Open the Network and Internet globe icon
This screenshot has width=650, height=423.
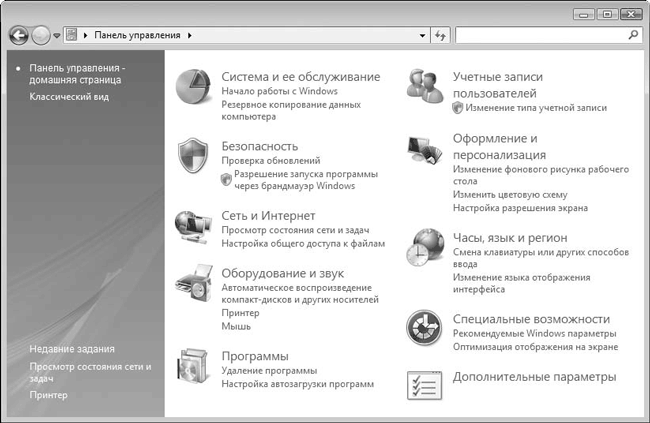point(194,225)
